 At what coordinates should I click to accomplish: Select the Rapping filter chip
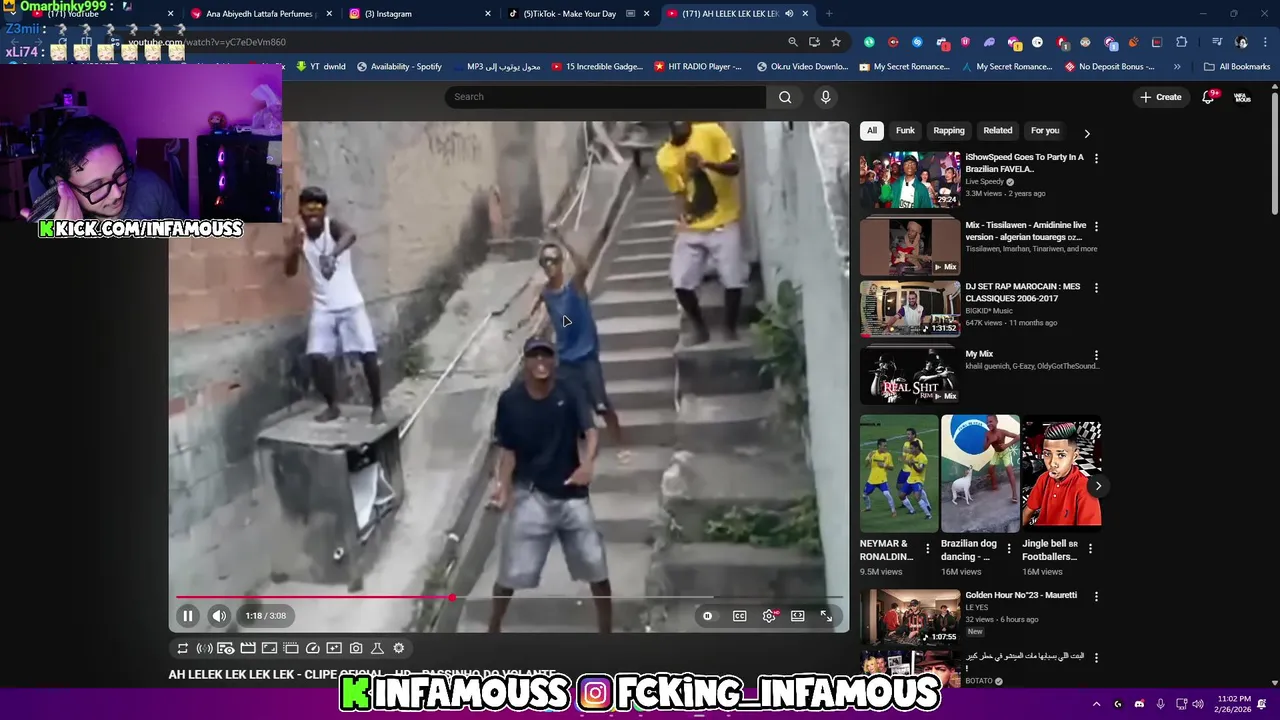(949, 131)
